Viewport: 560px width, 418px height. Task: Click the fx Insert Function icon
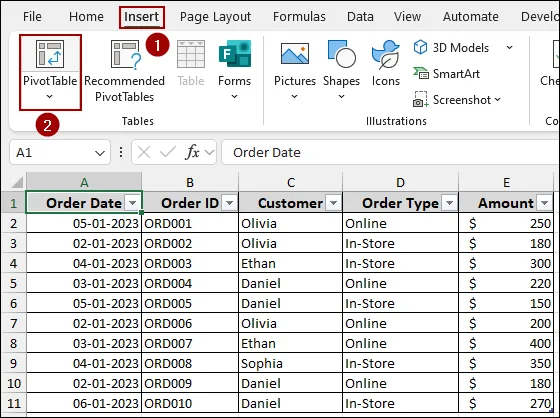click(192, 153)
